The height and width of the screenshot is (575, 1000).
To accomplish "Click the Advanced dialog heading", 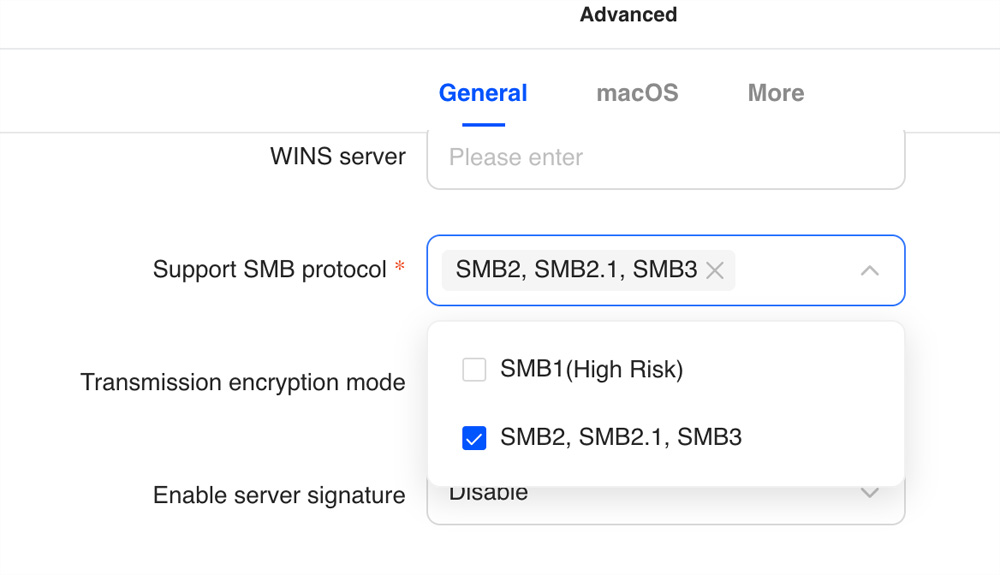I will [628, 14].
